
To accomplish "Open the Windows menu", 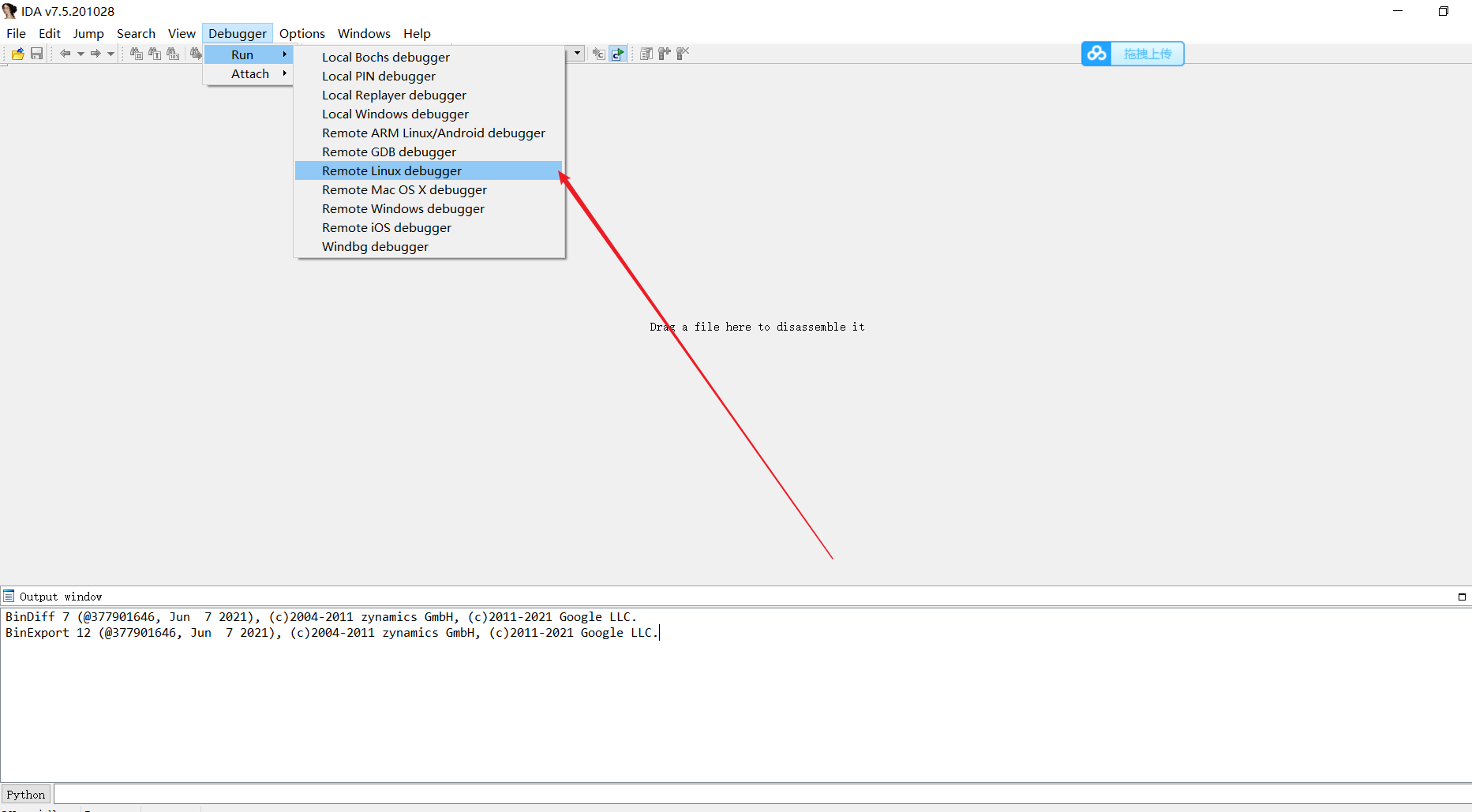I will click(x=364, y=33).
